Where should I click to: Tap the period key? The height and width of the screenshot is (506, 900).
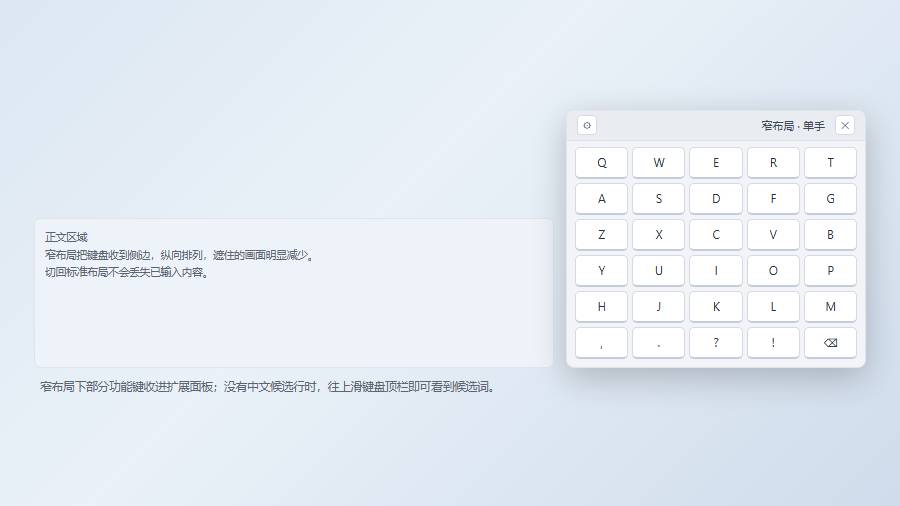[x=658, y=342]
